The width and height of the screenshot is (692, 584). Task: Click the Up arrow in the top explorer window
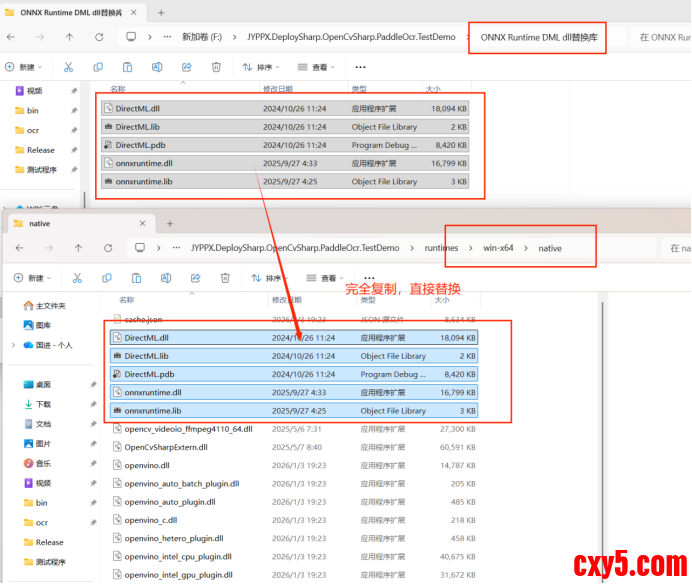coord(69,37)
